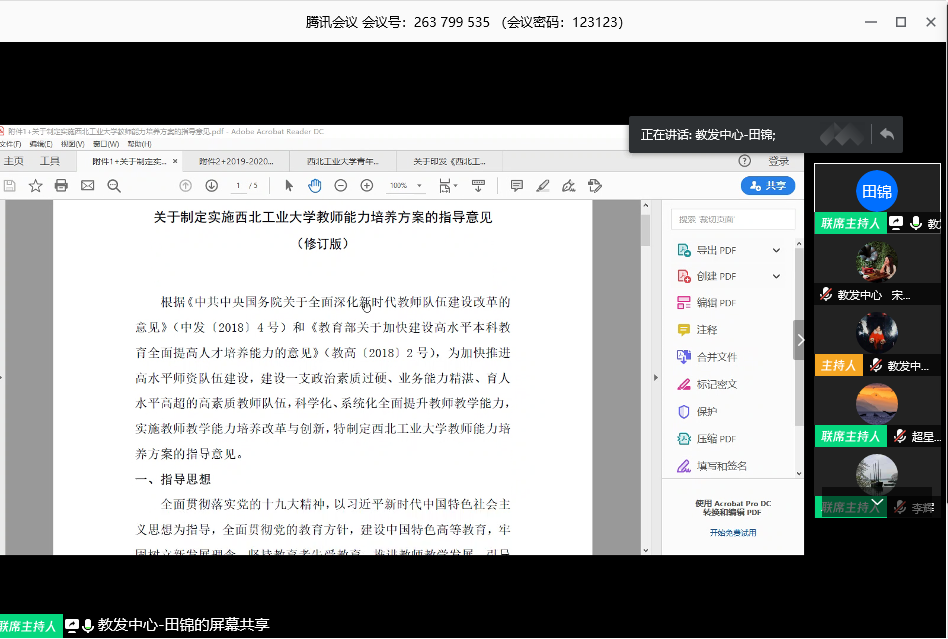Open the 西北工业大学青年 document tab
This screenshot has width=948, height=639.
click(343, 161)
